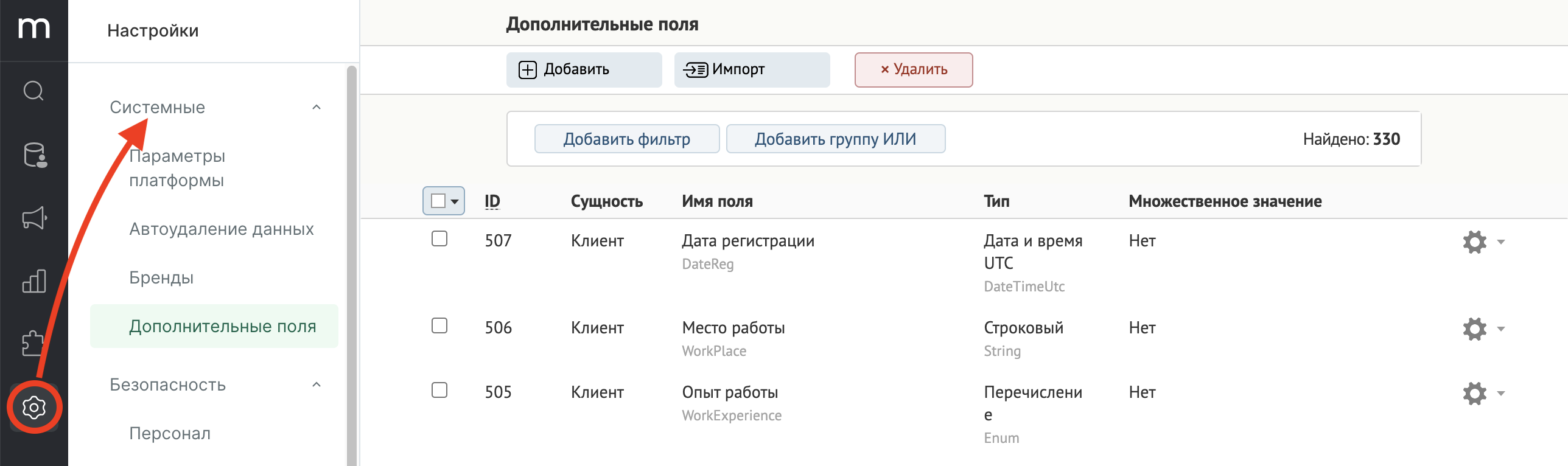Click Добавить группу ИЛИ button

point(836,139)
